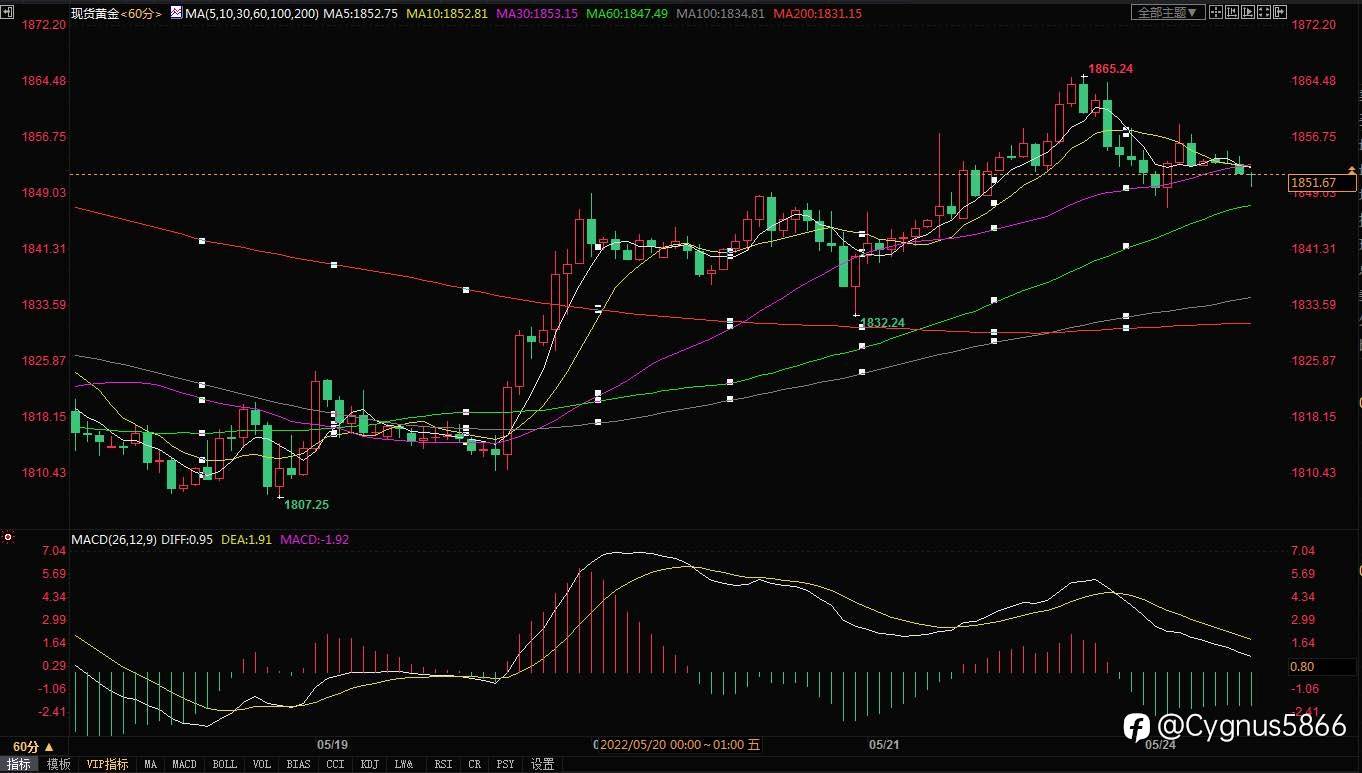Open the 全部主题 dropdown
Viewport: 1362px width, 773px height.
point(1170,13)
